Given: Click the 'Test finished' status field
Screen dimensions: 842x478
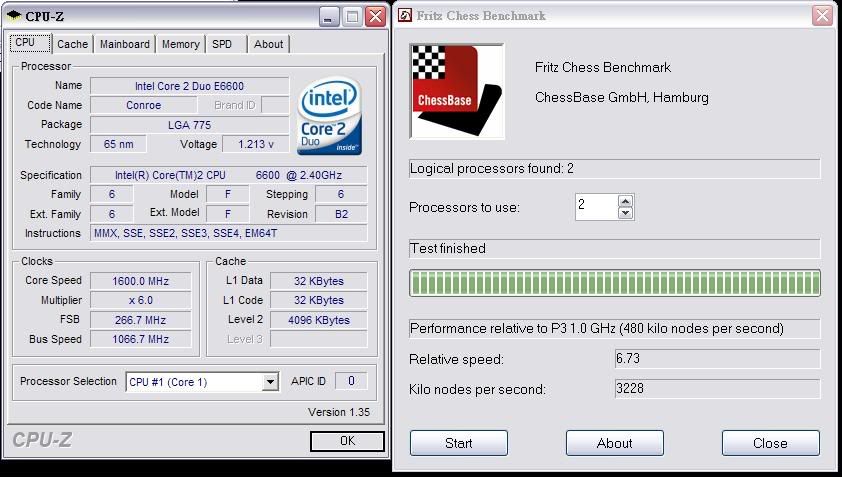Looking at the screenshot, I should [x=615, y=249].
